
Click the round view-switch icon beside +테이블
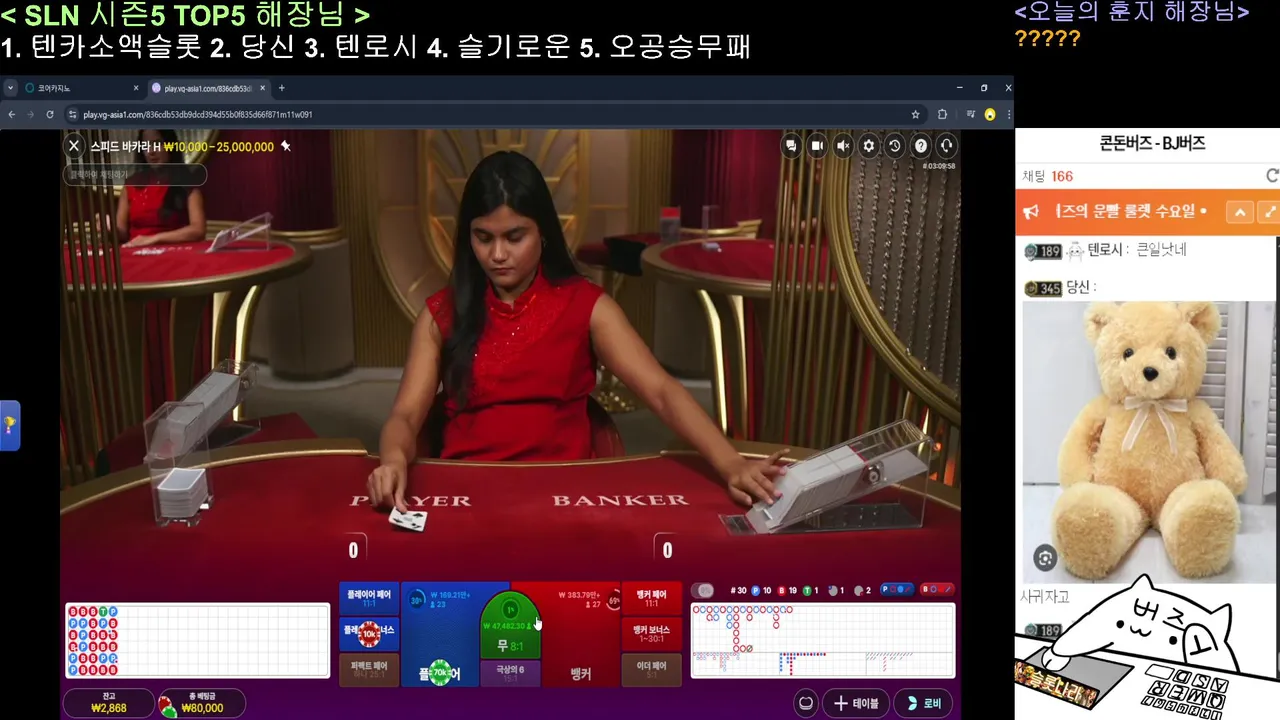pyautogui.click(x=806, y=703)
